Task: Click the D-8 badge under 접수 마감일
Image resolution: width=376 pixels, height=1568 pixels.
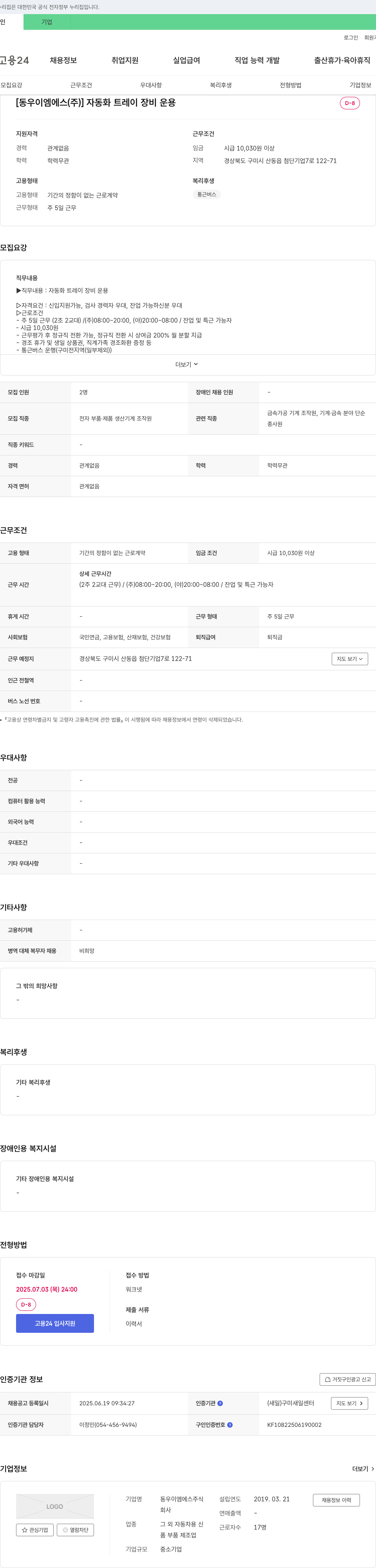Action: [26, 1305]
